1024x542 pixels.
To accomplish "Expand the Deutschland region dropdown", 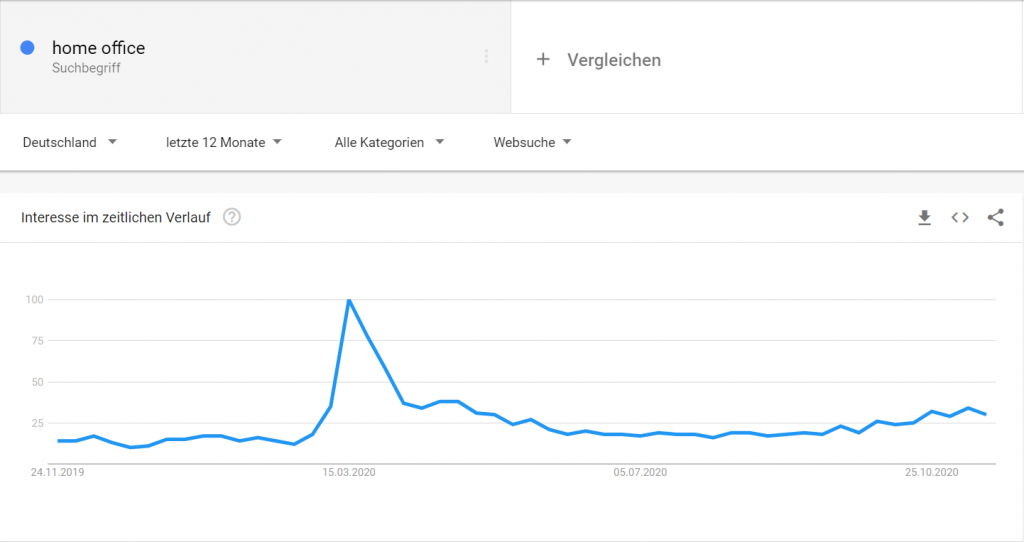I will [x=69, y=142].
